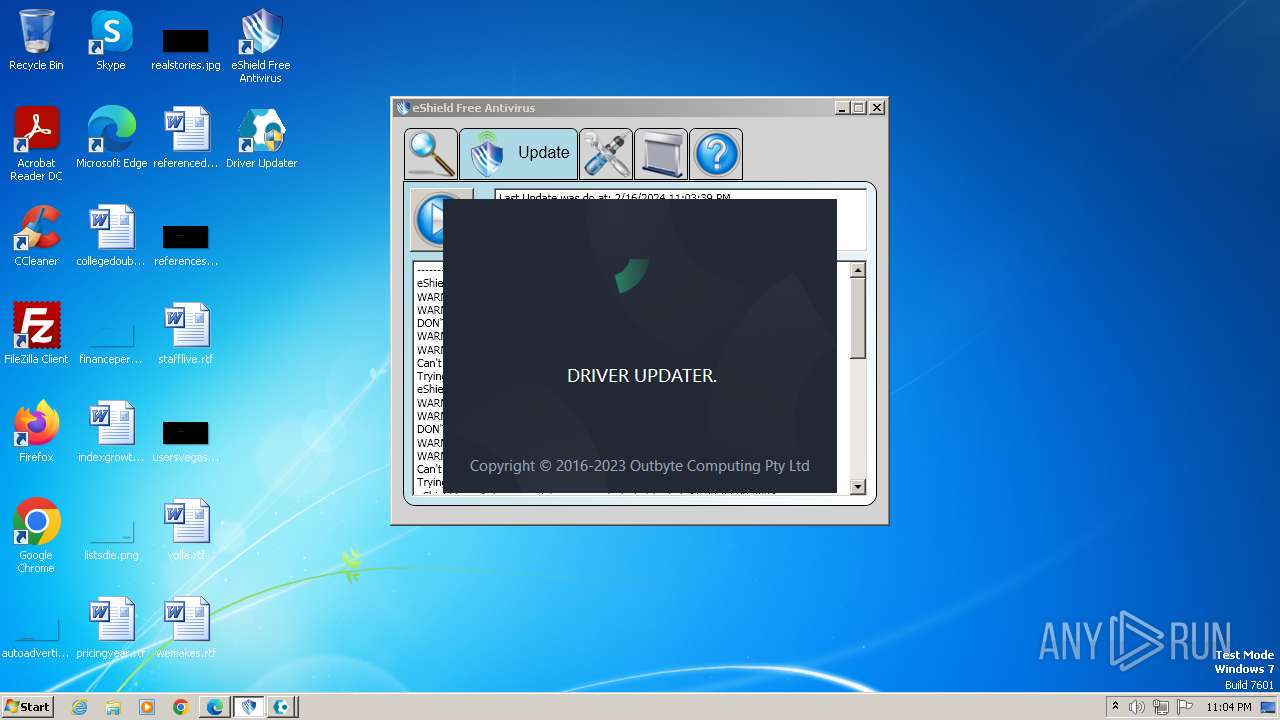Select collegedoub... Word document
The height and width of the screenshot is (720, 1280).
pos(111,236)
